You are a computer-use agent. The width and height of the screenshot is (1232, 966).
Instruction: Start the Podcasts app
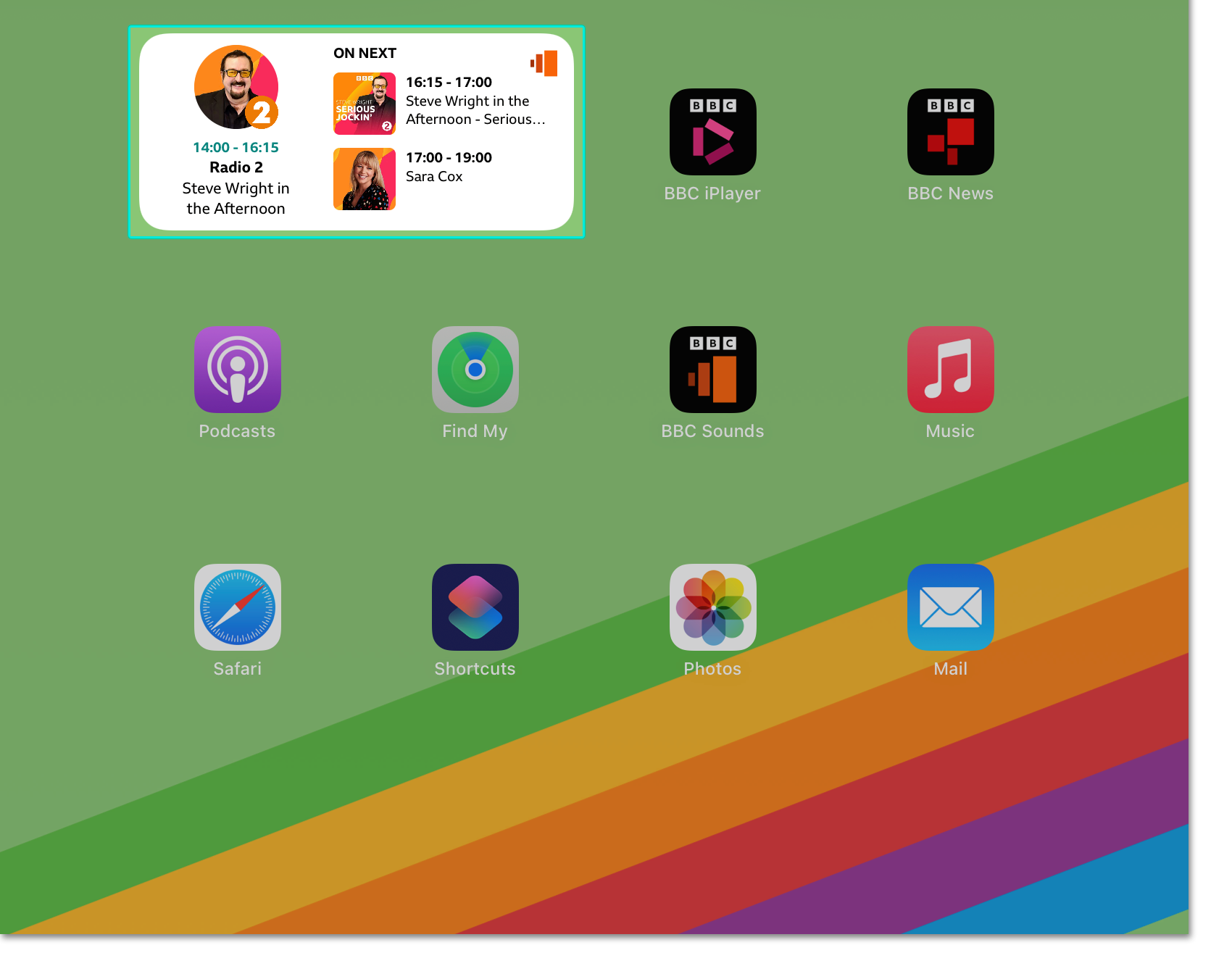[x=237, y=370]
